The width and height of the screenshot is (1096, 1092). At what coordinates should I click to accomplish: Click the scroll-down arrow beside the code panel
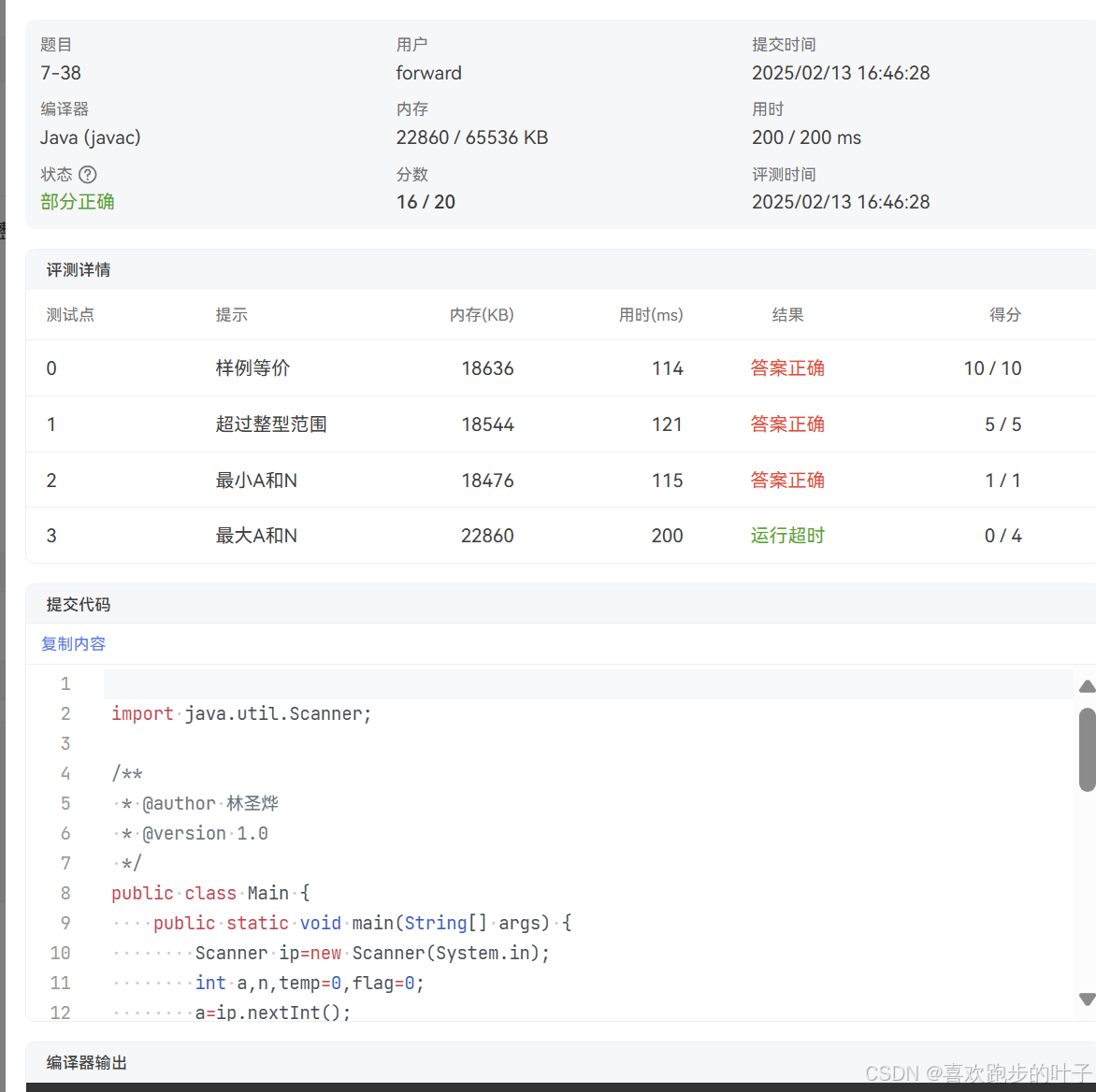(1088, 999)
